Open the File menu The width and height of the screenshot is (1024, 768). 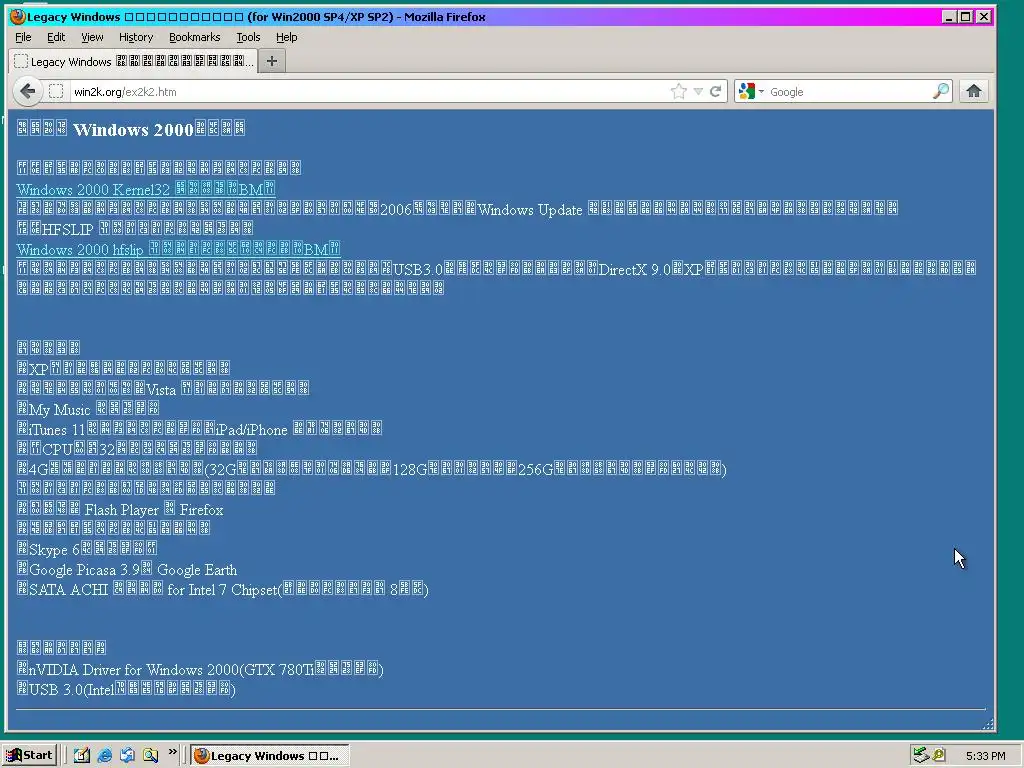23,37
